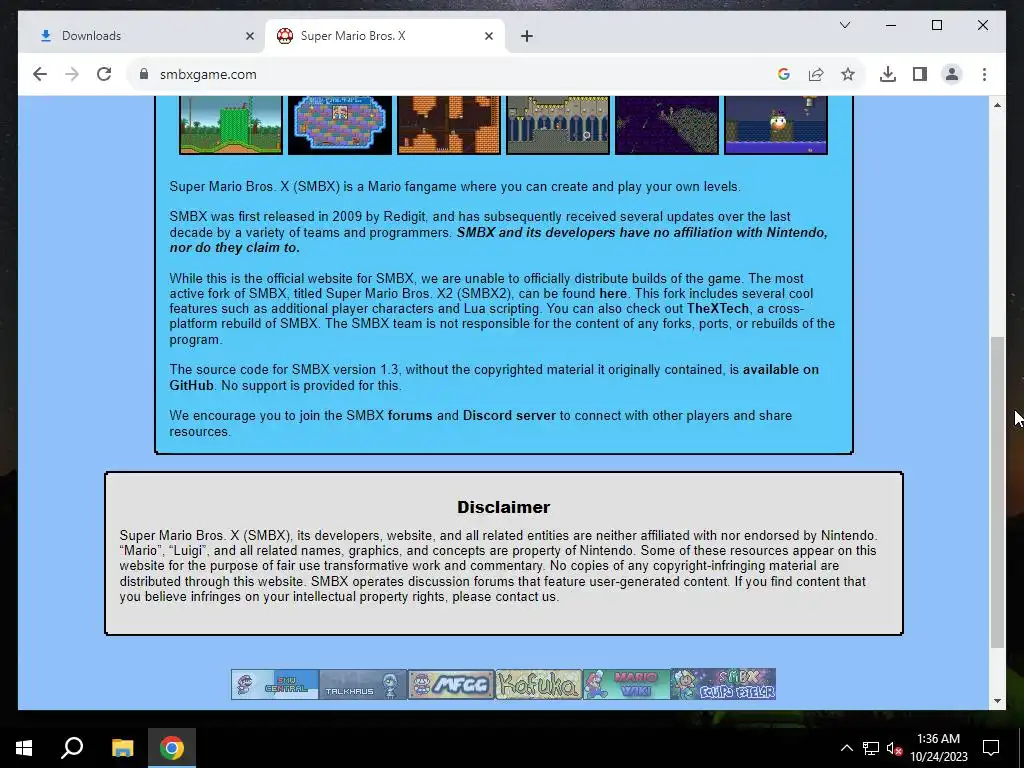Image resolution: width=1024 pixels, height=768 pixels.
Task: Click the MFGG affiliate banner
Action: (x=451, y=684)
